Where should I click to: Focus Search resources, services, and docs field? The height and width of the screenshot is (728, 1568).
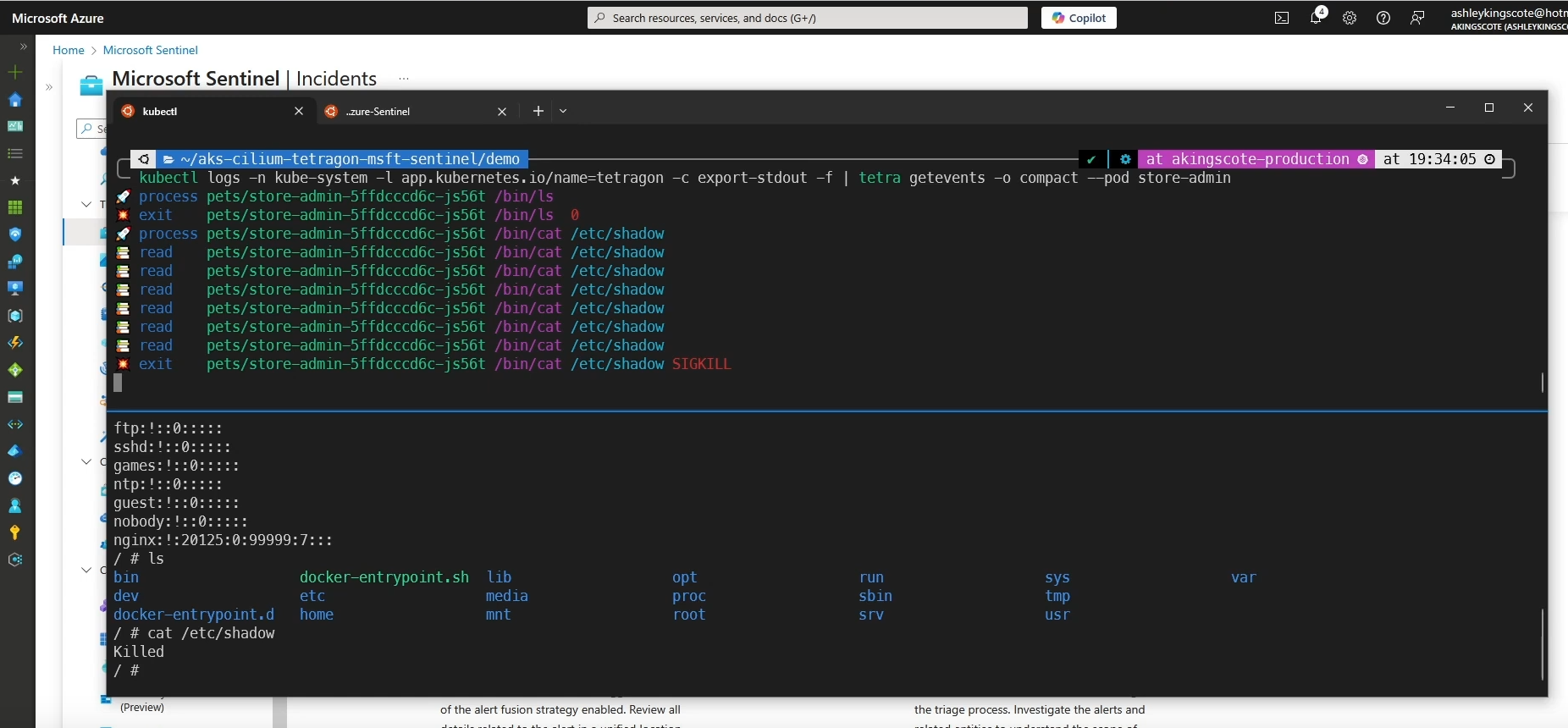click(808, 18)
